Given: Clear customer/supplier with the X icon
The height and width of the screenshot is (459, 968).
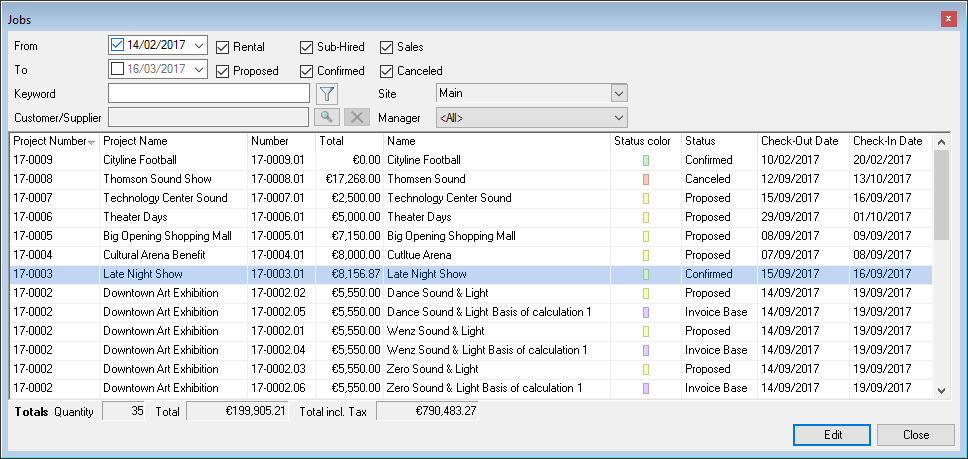Looking at the screenshot, I should pyautogui.click(x=355, y=117).
